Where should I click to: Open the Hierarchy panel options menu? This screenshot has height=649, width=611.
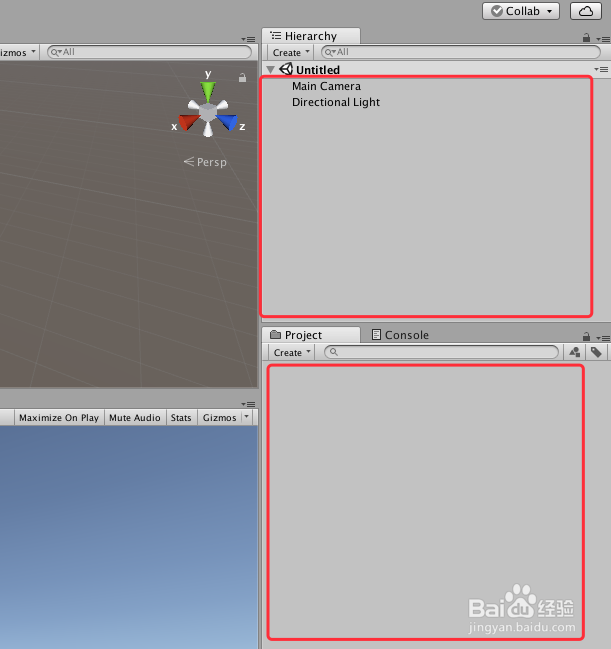pos(603,39)
